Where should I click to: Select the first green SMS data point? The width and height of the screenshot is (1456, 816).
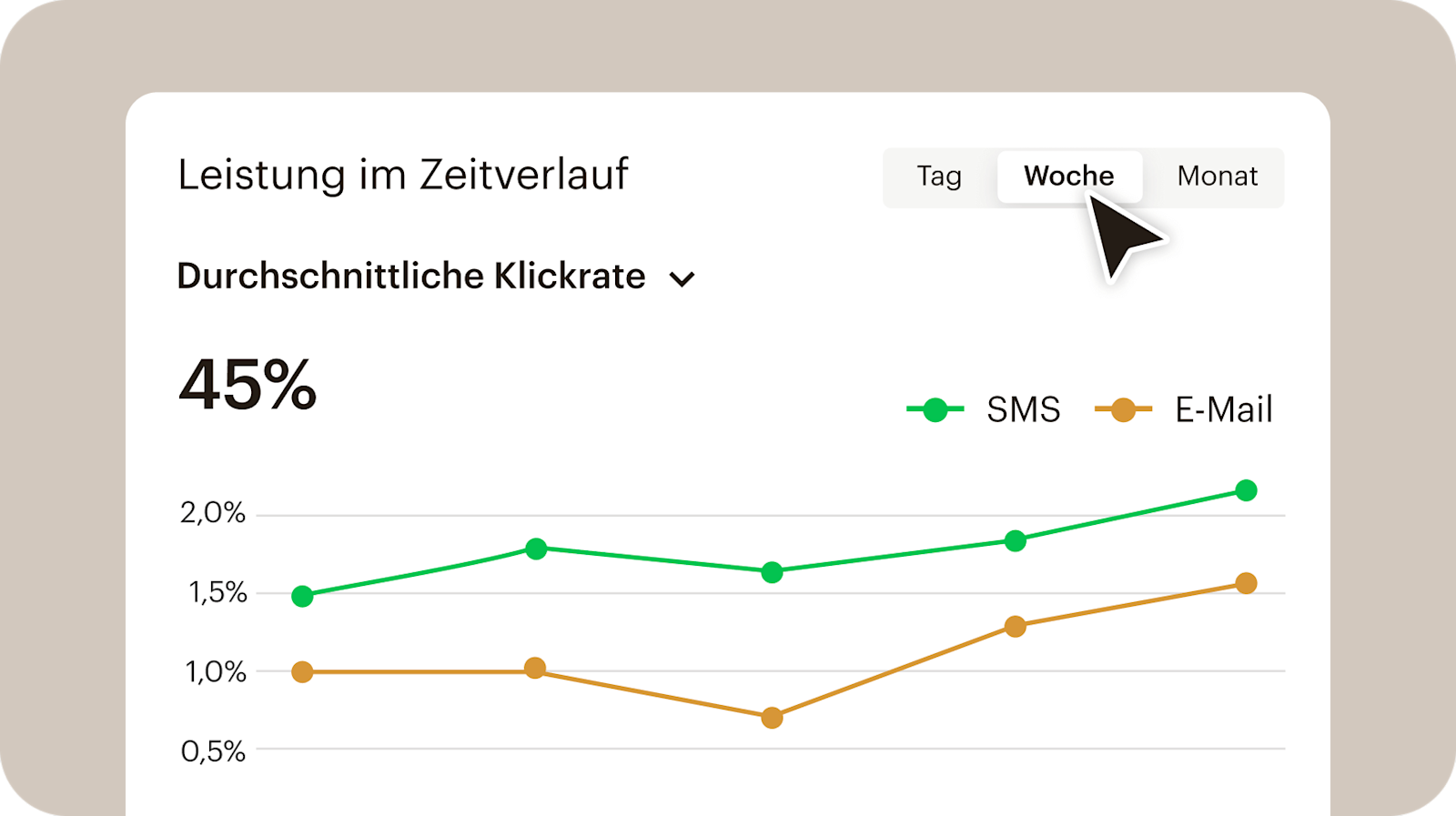point(302,597)
